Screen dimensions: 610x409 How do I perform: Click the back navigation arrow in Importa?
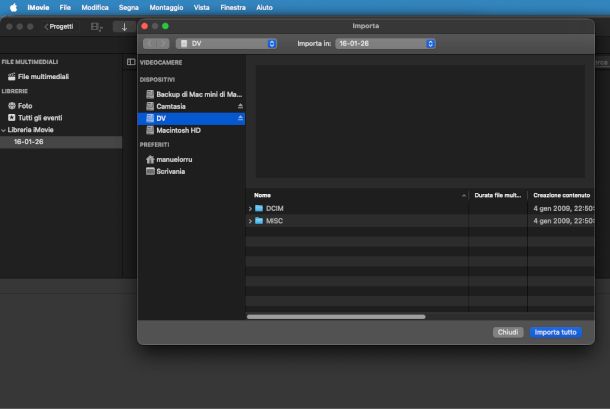click(x=150, y=44)
